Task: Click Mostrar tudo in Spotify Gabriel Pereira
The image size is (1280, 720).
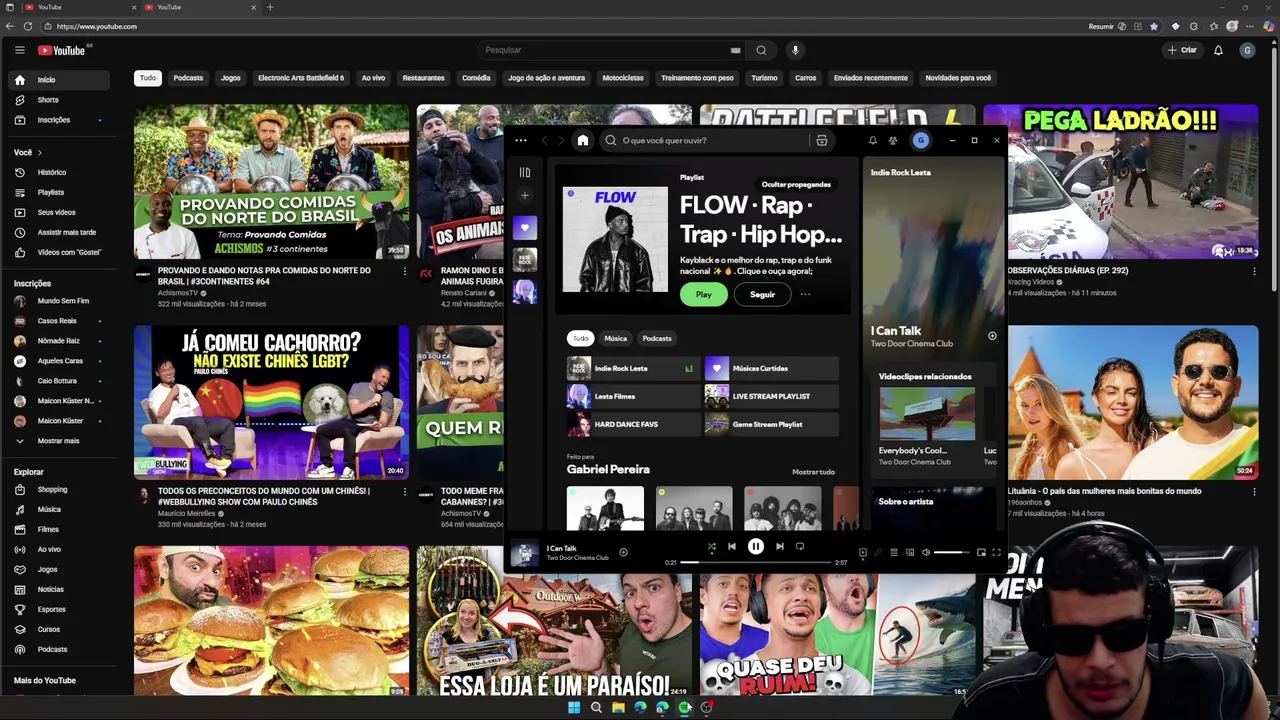Action: (813, 472)
